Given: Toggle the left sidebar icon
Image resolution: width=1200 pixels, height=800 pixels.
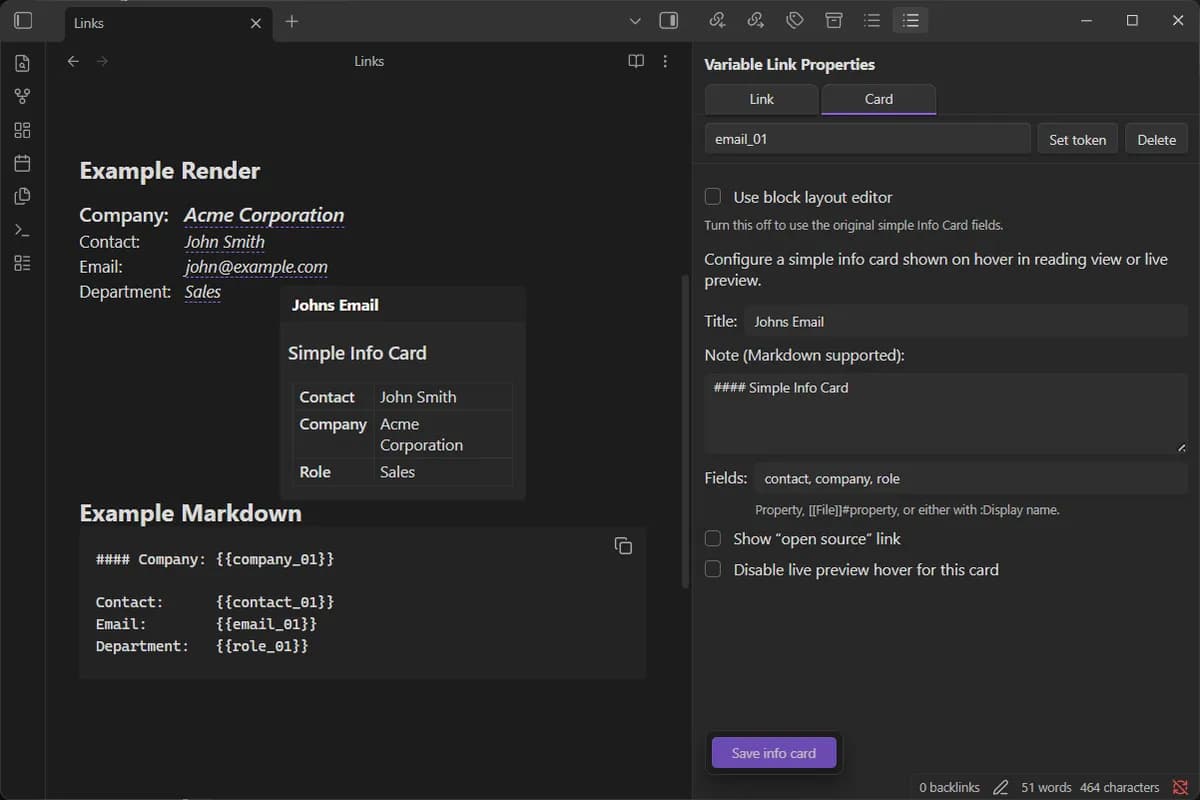Looking at the screenshot, I should 22,20.
